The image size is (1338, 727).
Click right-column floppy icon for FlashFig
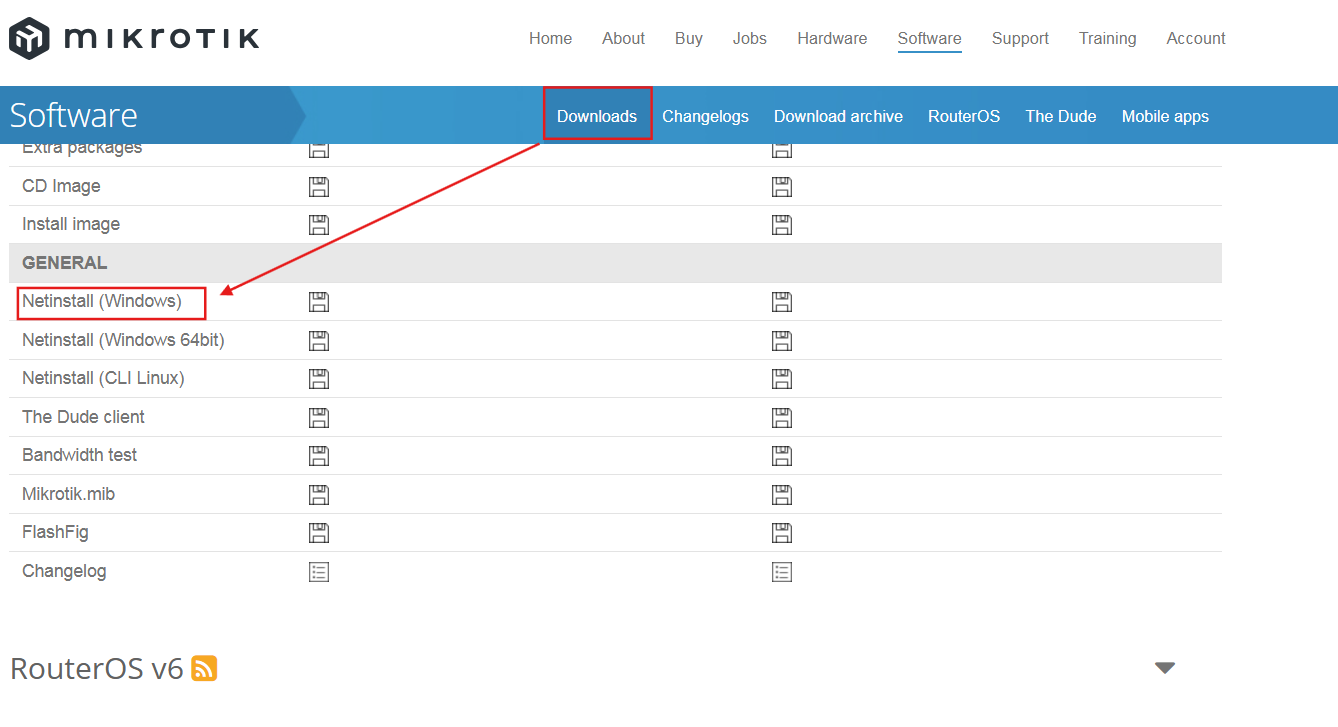pyautogui.click(x=782, y=533)
